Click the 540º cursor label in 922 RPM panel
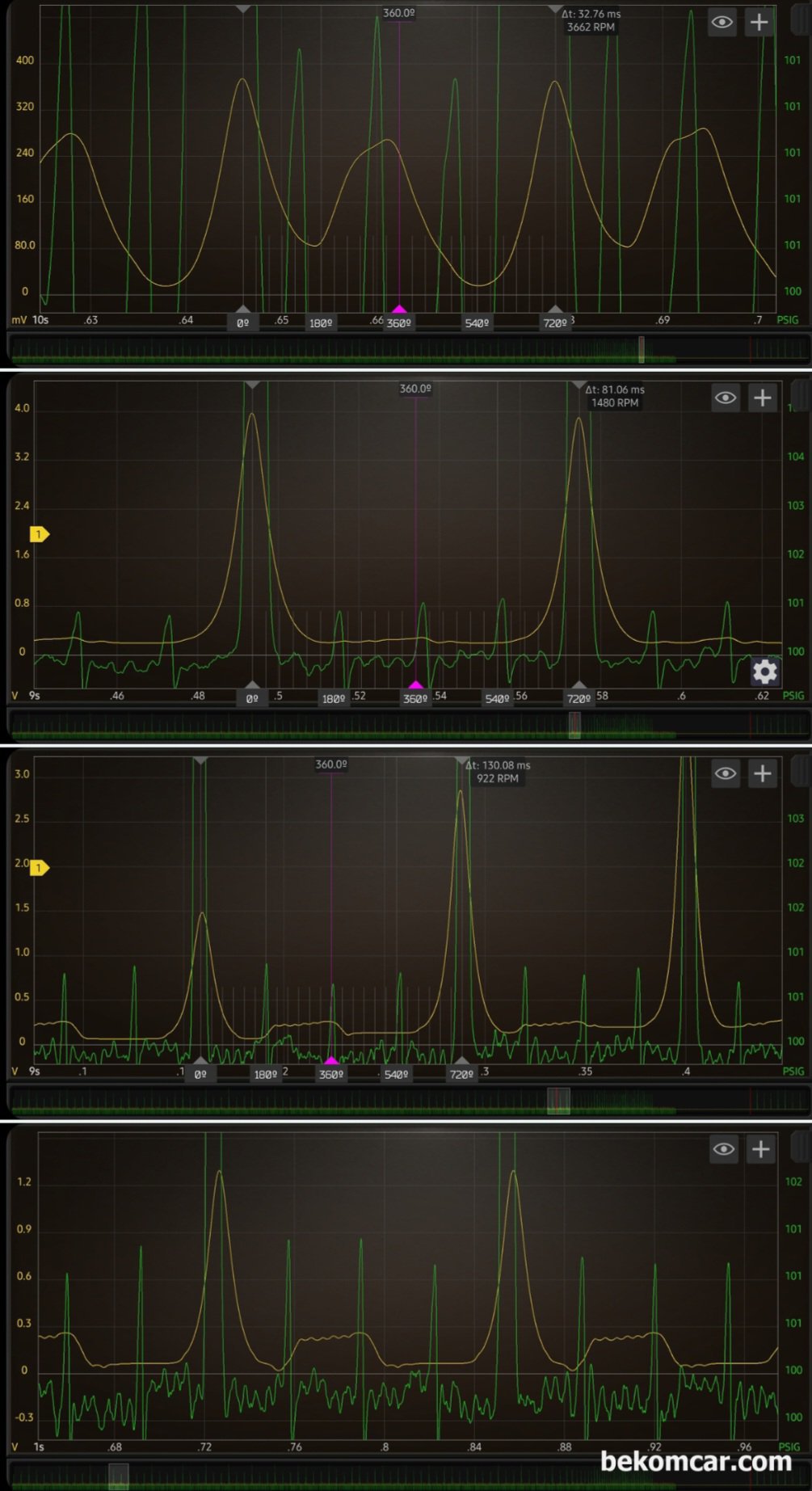 (x=396, y=1074)
